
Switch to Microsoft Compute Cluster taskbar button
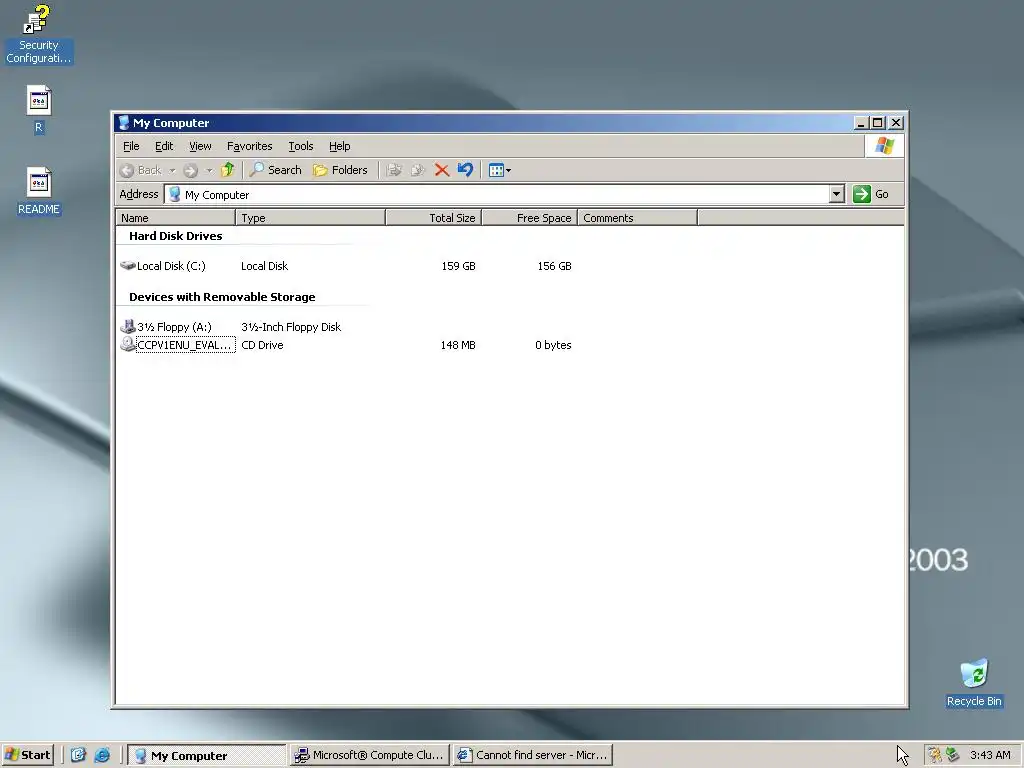pyautogui.click(x=370, y=755)
